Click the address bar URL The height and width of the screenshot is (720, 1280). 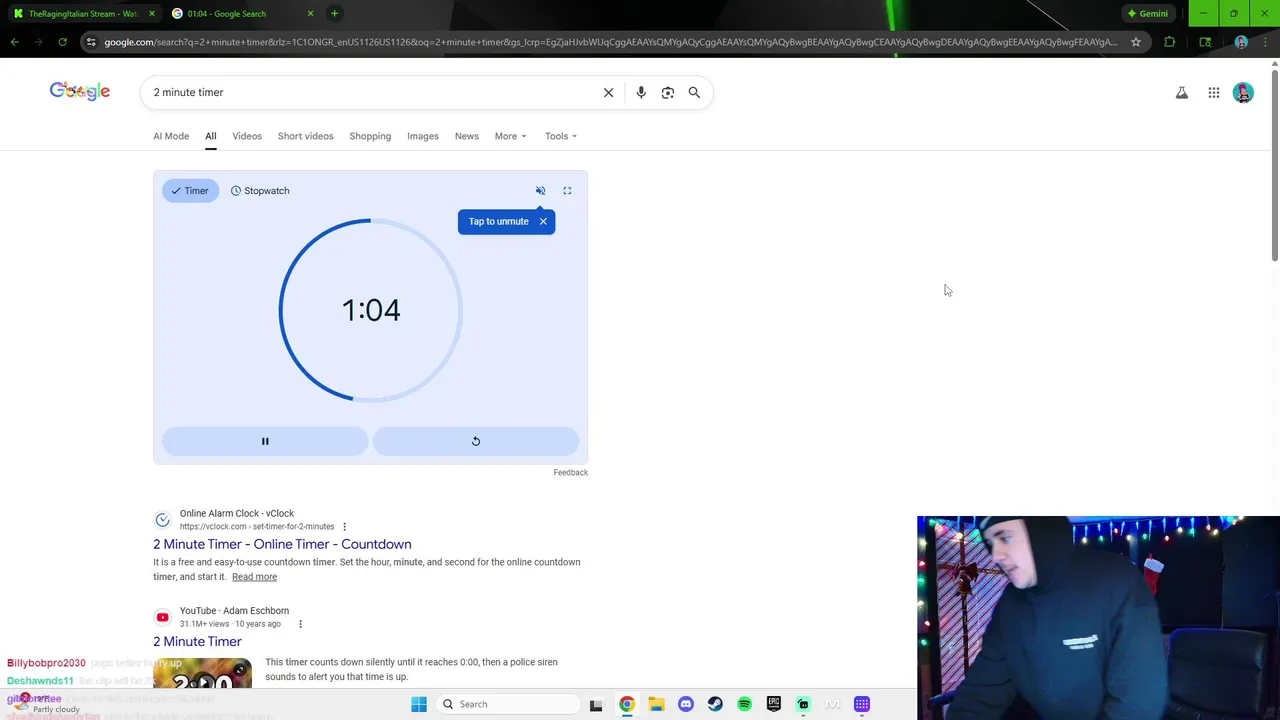610,42
